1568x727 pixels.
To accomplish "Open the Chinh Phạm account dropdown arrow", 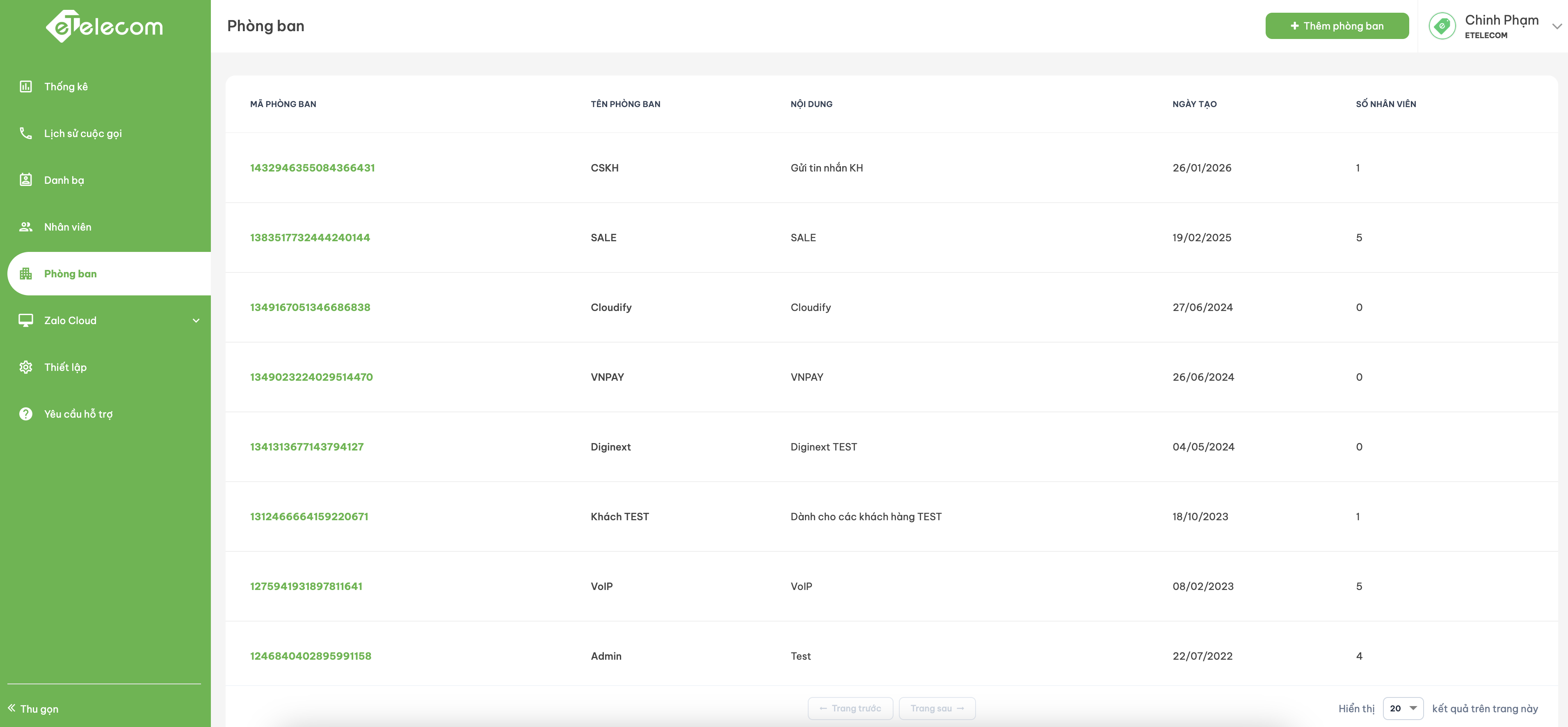I will (1557, 26).
